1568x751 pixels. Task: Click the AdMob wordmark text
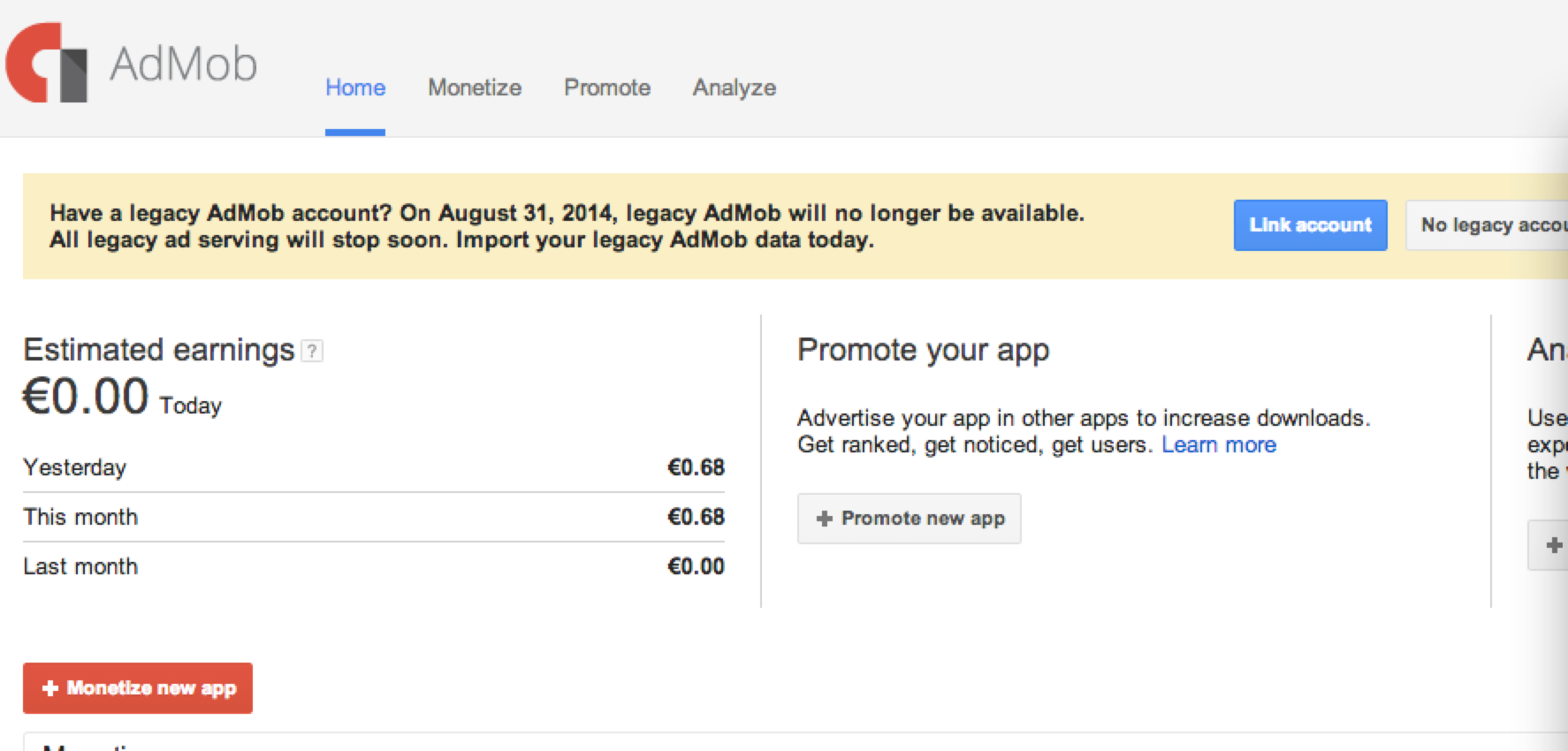[x=184, y=64]
